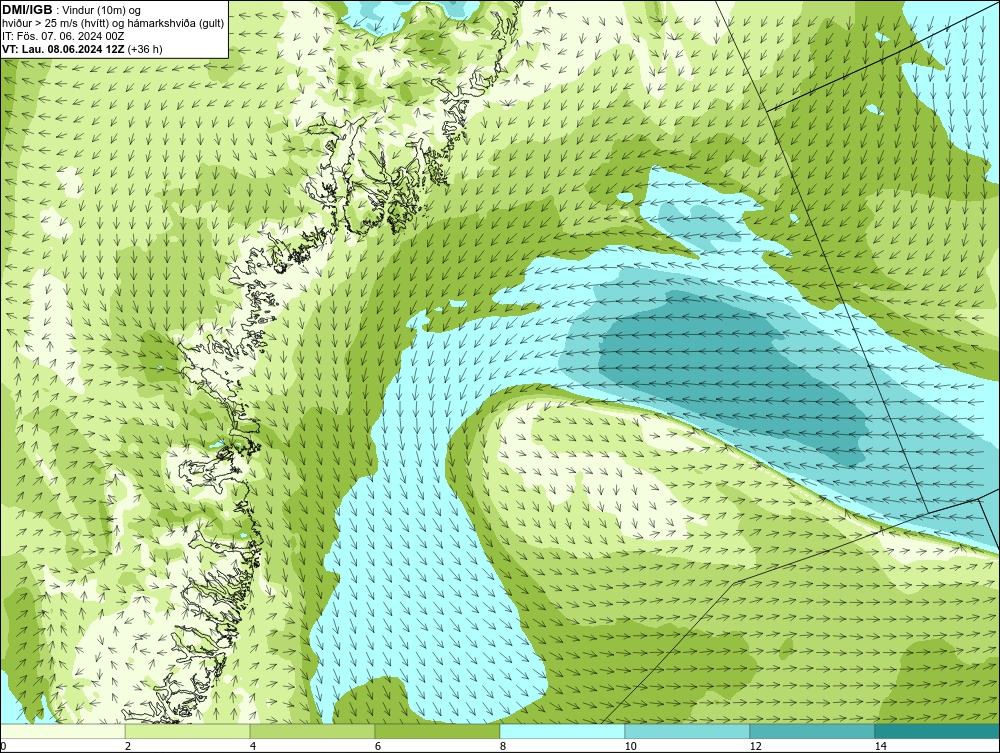This screenshot has width=1000, height=753.
Task: Click the scale label '2'
Action: 128,747
